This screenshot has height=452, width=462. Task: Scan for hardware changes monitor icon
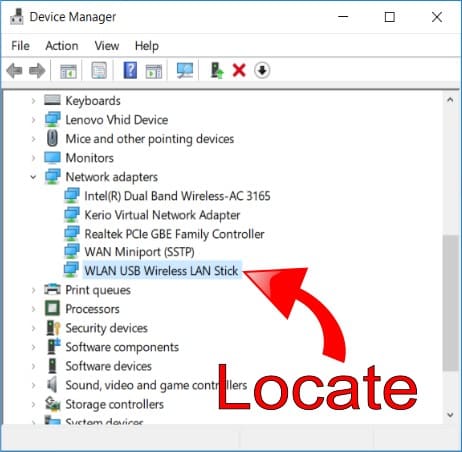point(185,70)
